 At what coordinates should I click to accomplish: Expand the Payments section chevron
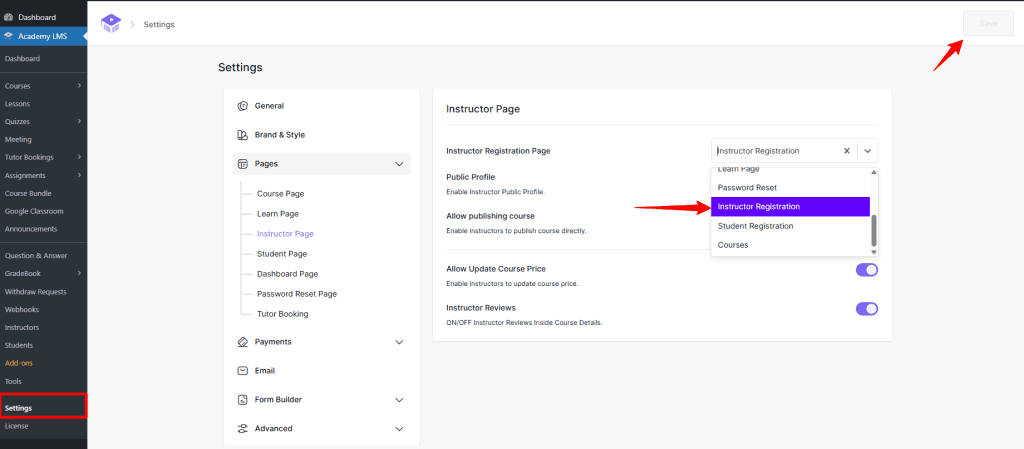pos(400,342)
